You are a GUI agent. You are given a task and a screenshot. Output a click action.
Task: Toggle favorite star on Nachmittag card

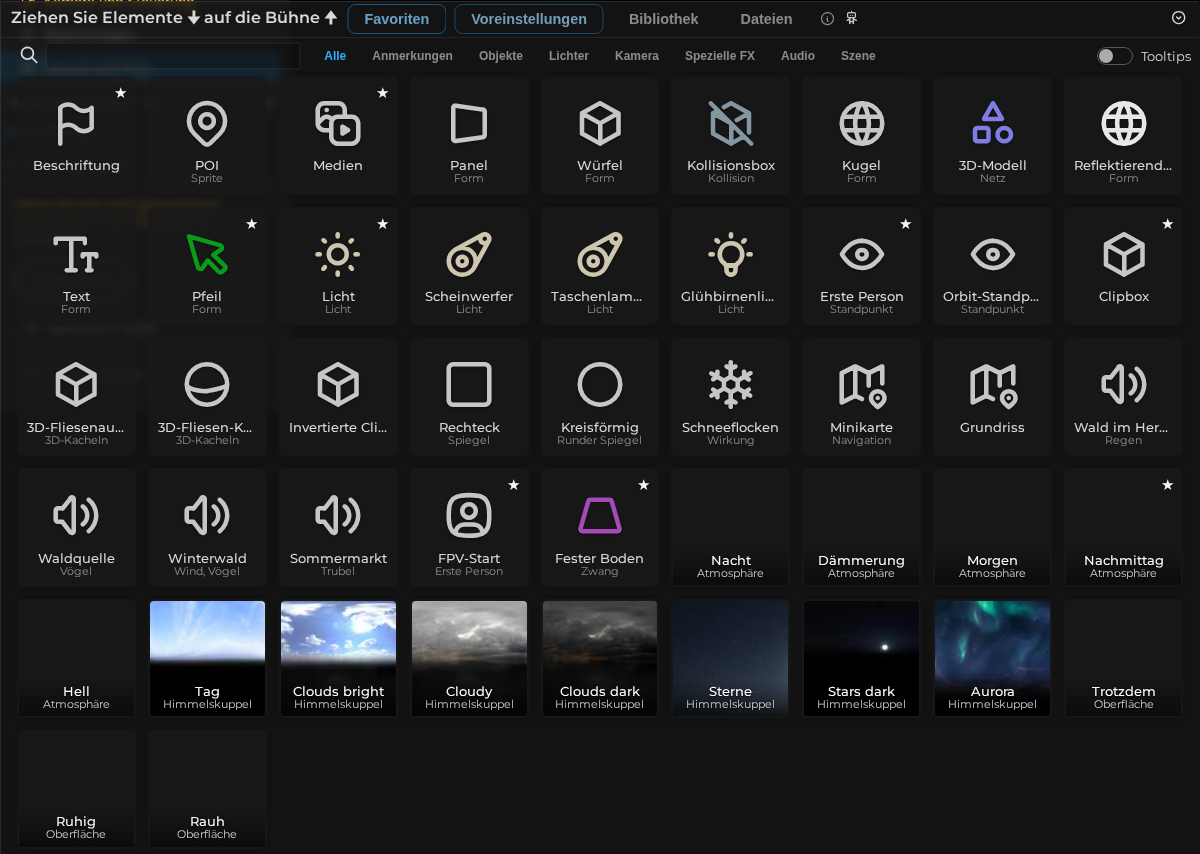coord(1167,485)
